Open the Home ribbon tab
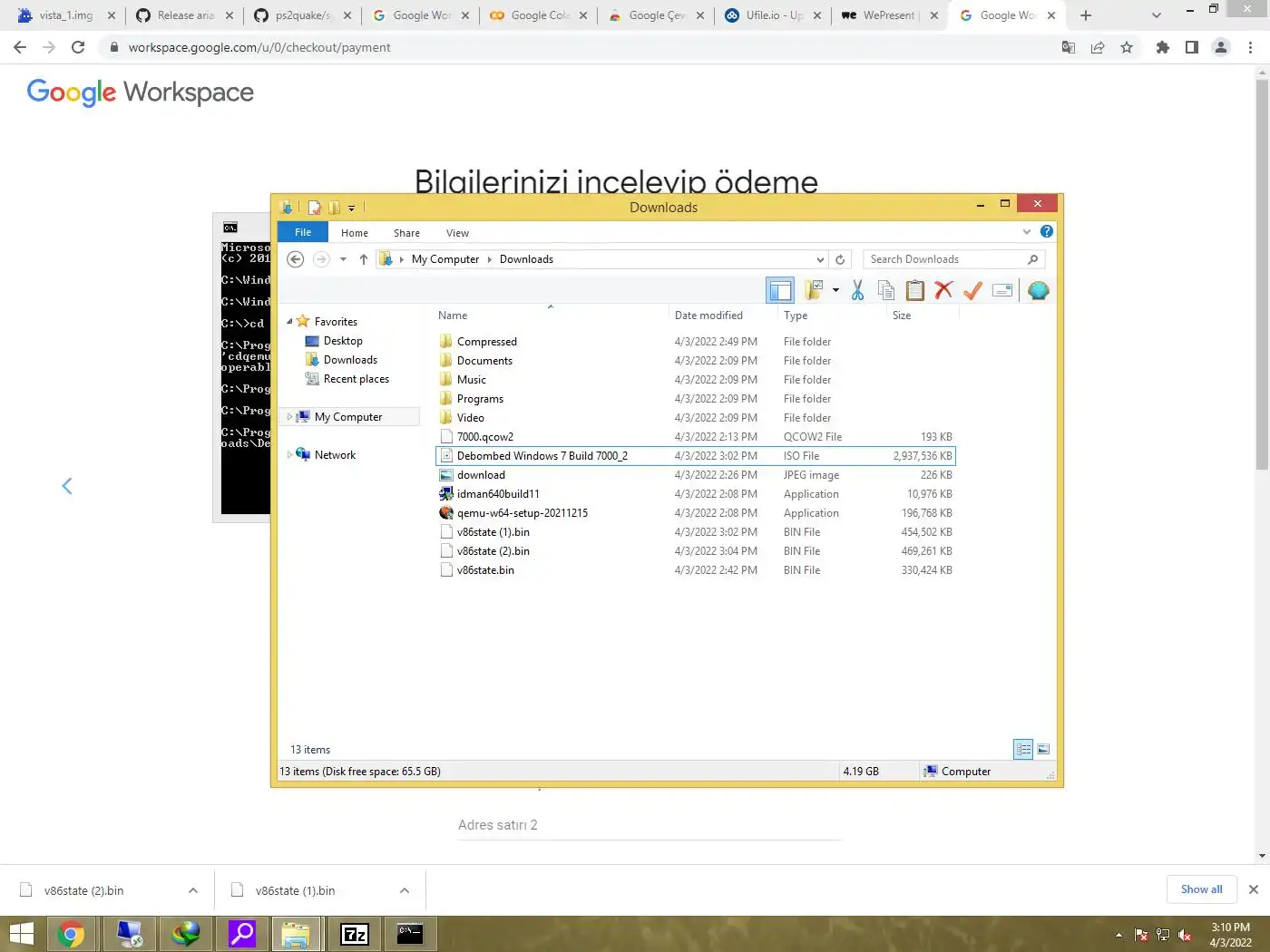Screen dimensions: 1270x952 click(355, 233)
